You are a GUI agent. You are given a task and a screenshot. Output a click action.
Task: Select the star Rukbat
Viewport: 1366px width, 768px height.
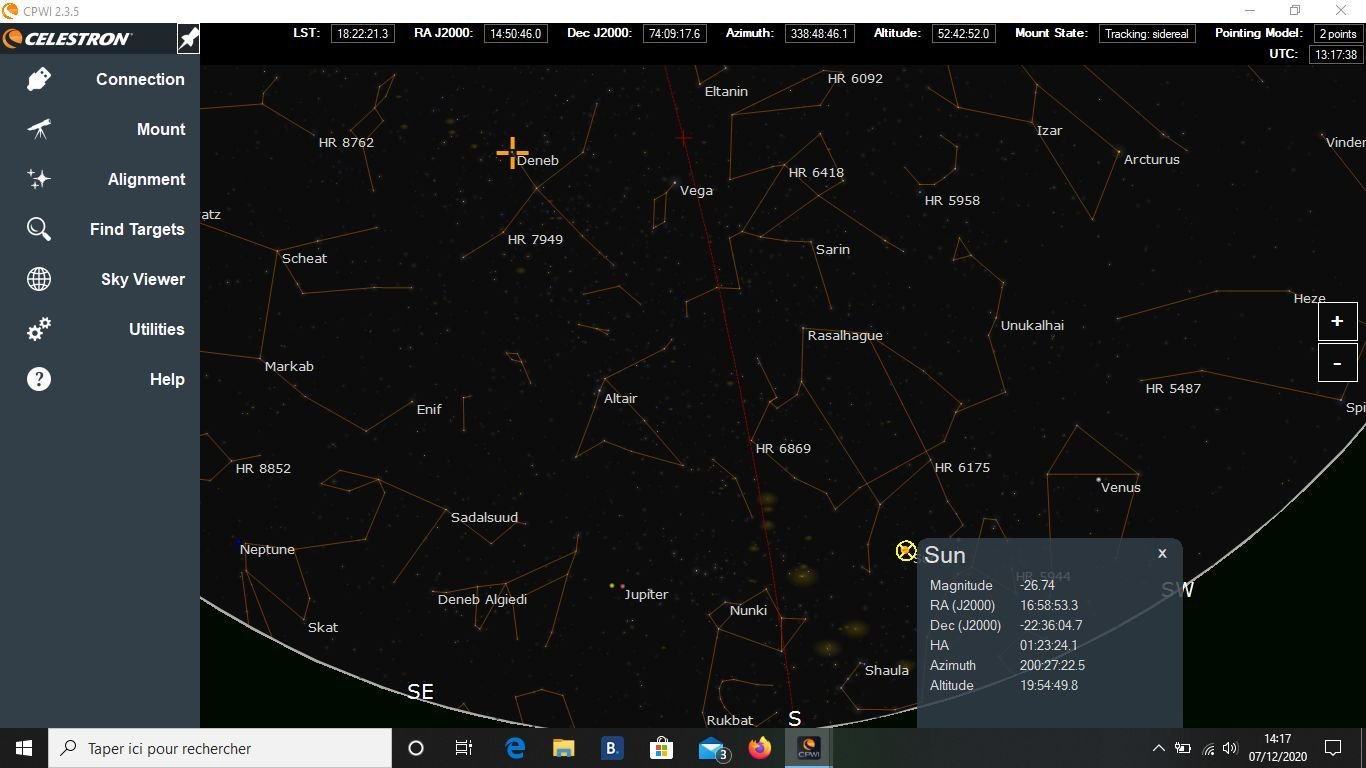click(x=729, y=720)
